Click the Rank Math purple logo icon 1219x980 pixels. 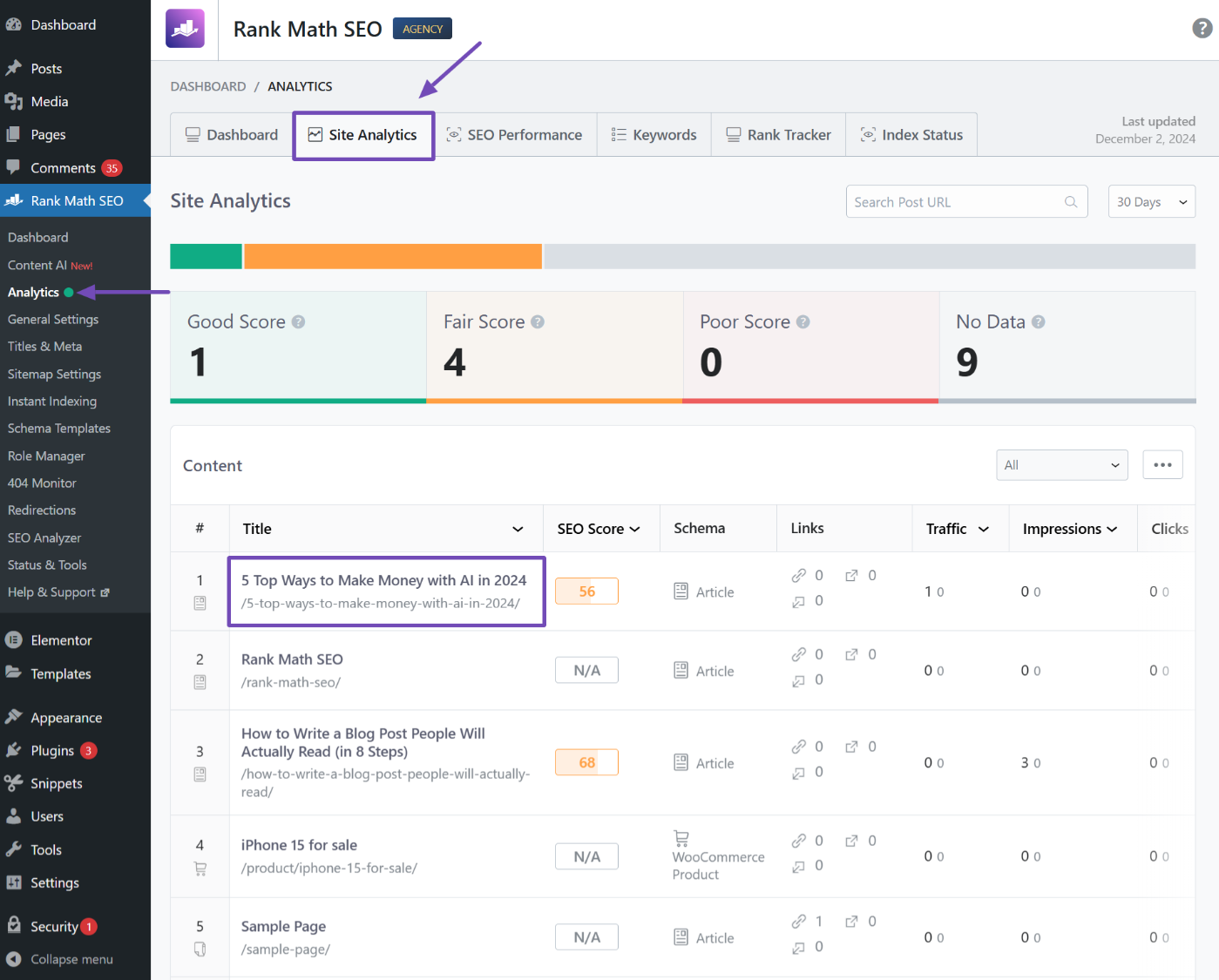[x=185, y=28]
